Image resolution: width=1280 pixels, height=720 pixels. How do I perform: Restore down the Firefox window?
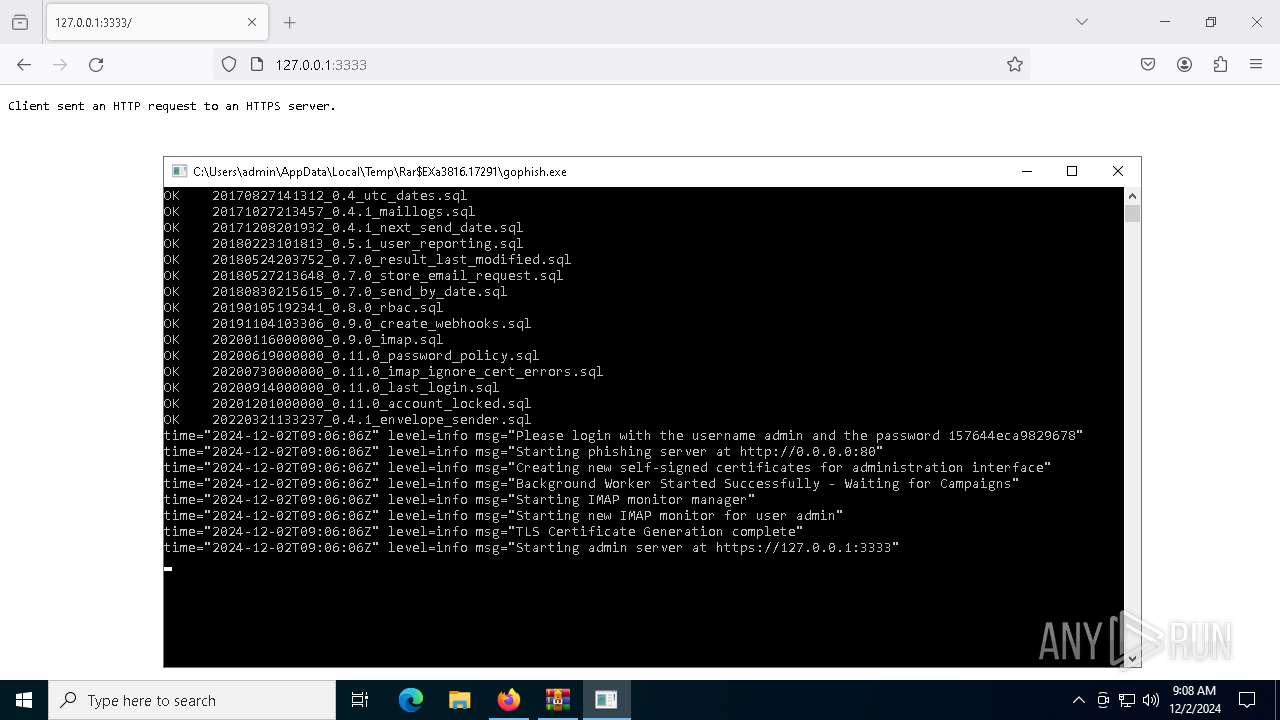(1211, 22)
